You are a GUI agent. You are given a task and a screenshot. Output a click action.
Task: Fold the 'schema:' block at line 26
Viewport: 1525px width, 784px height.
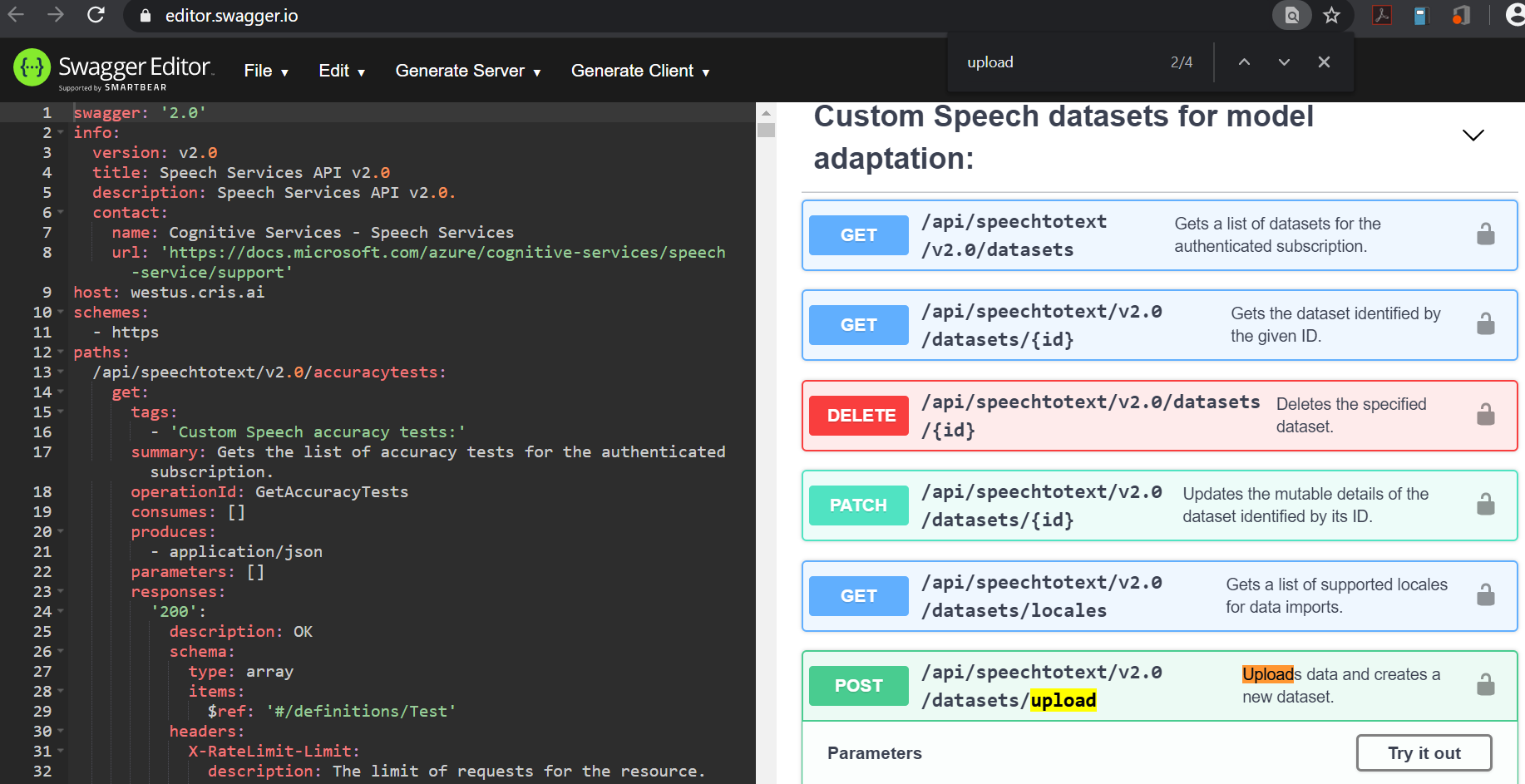point(61,652)
